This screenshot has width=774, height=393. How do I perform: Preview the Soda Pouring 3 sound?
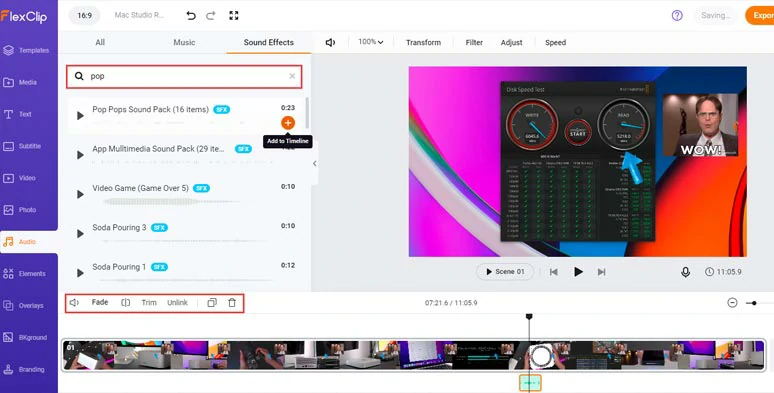80,234
